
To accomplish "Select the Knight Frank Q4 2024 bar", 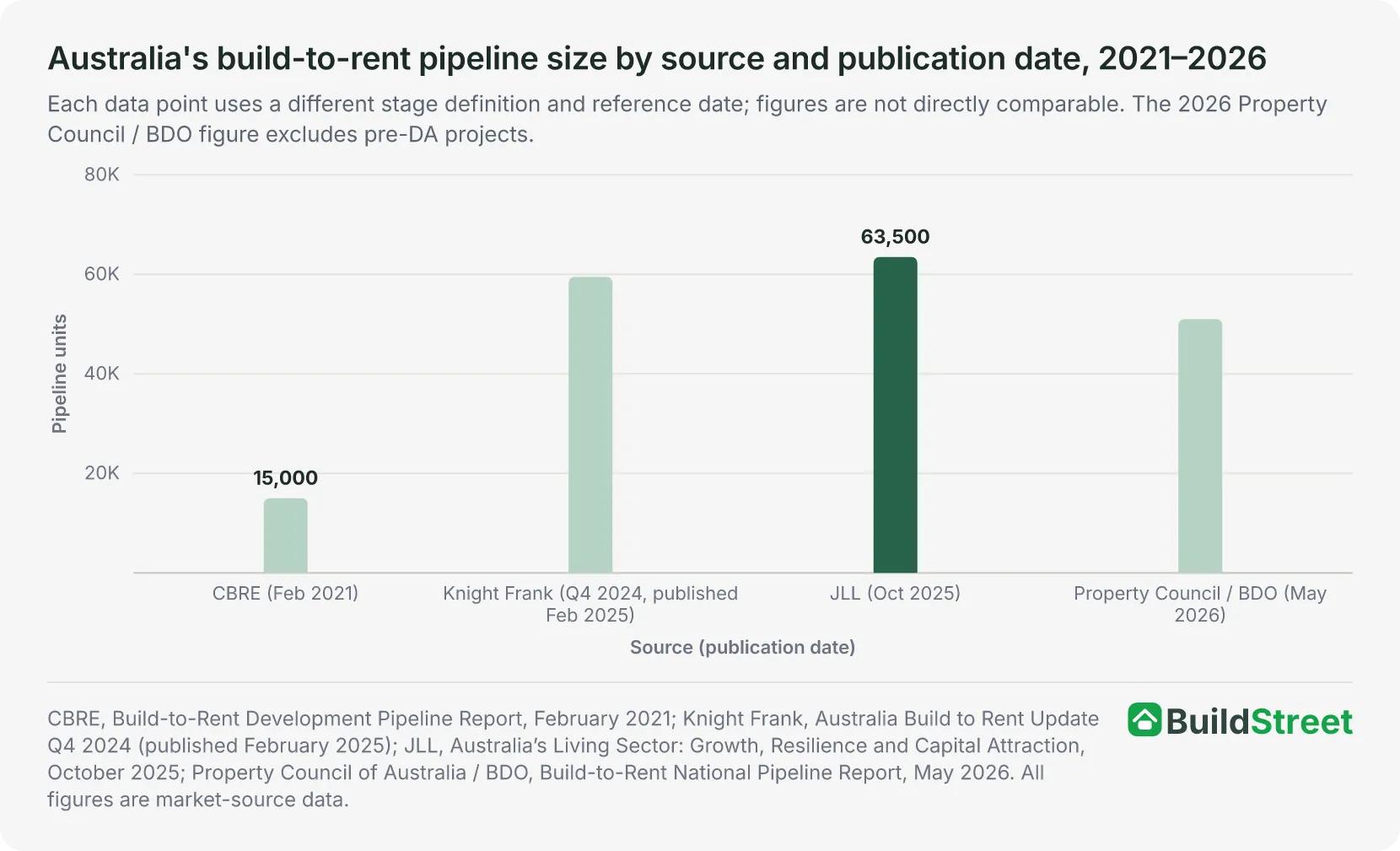I will coord(590,425).
